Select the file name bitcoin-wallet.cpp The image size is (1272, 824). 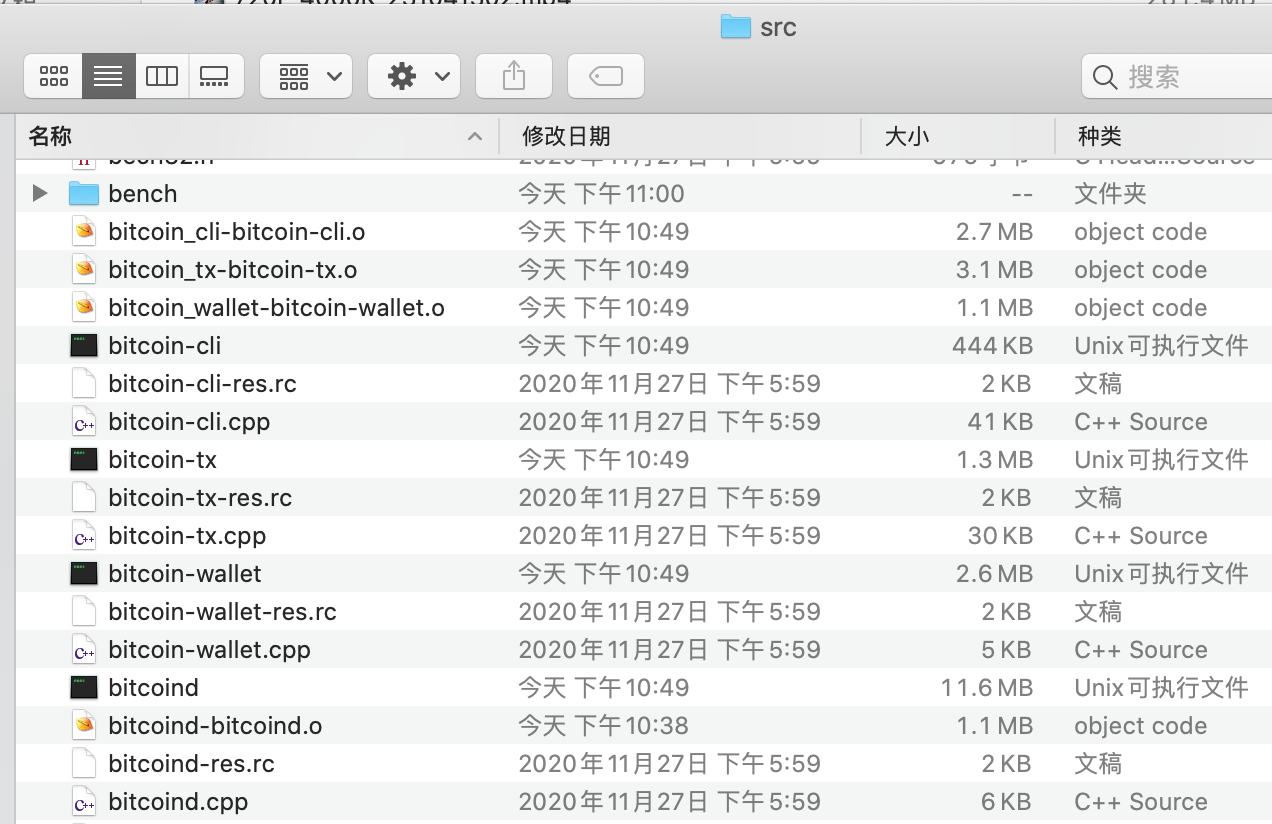(209, 650)
